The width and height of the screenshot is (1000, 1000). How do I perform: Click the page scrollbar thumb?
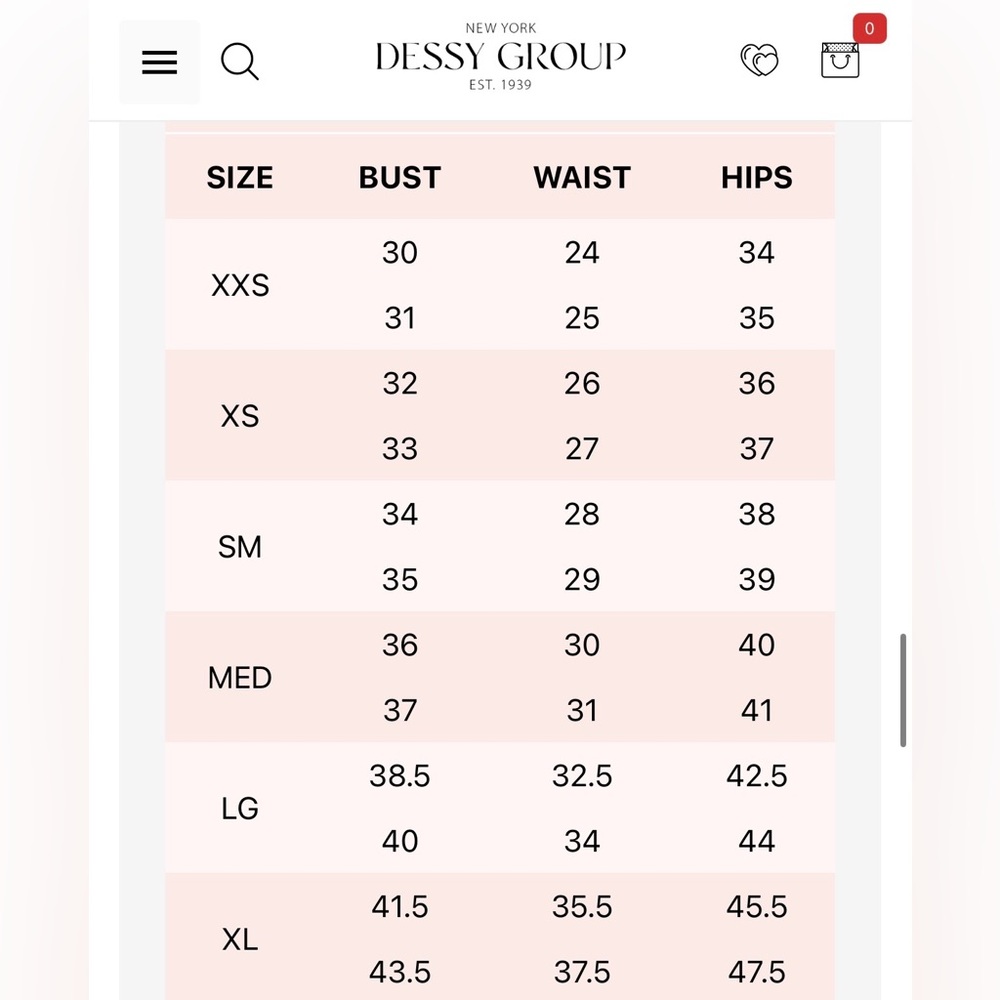(902, 690)
